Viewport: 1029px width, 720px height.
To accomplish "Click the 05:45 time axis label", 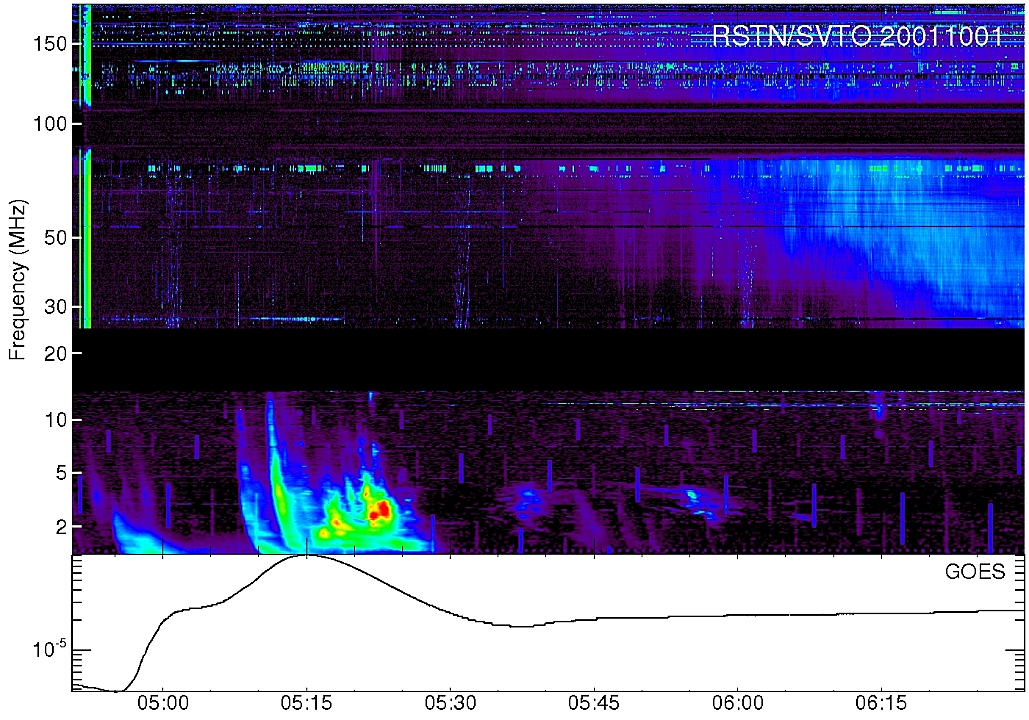I will (x=594, y=704).
